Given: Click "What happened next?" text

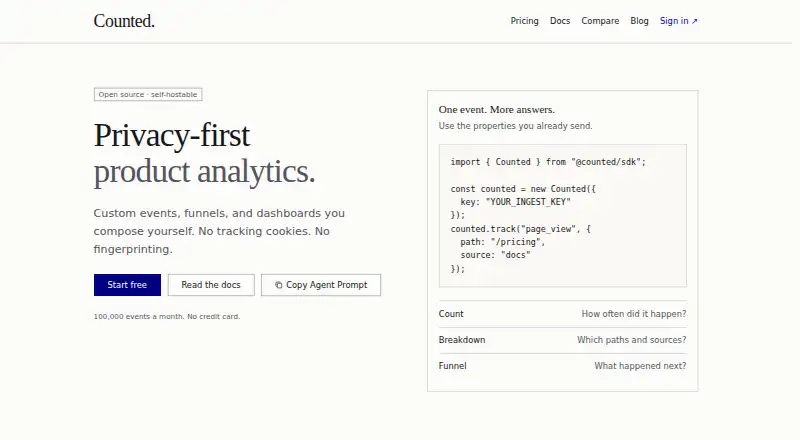Looking at the screenshot, I should (x=640, y=366).
